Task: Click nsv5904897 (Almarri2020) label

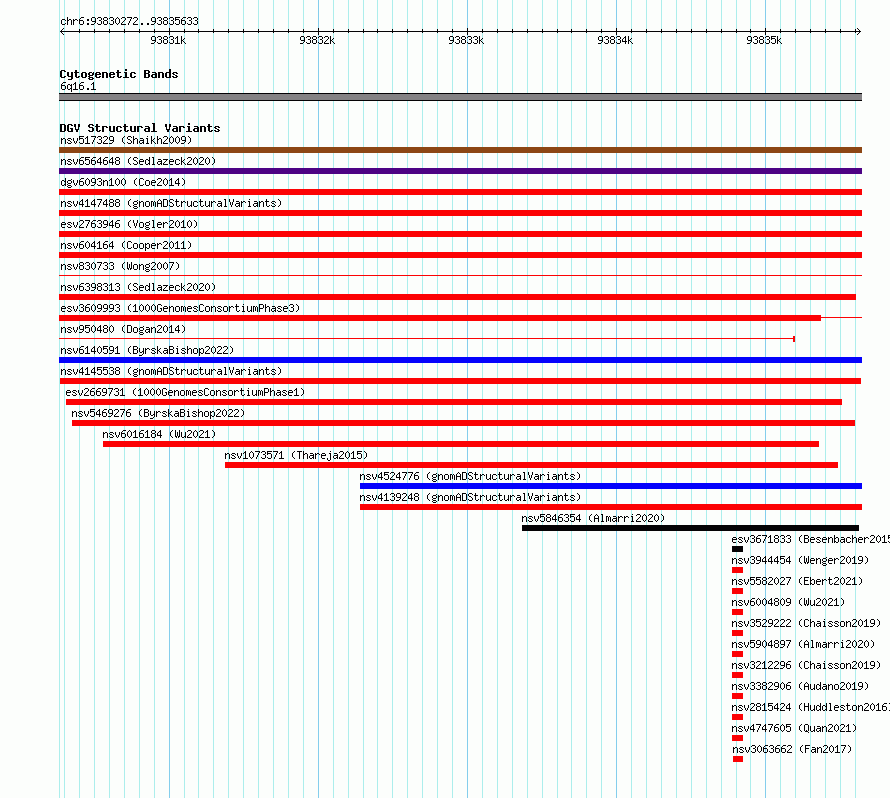Action: coord(803,644)
